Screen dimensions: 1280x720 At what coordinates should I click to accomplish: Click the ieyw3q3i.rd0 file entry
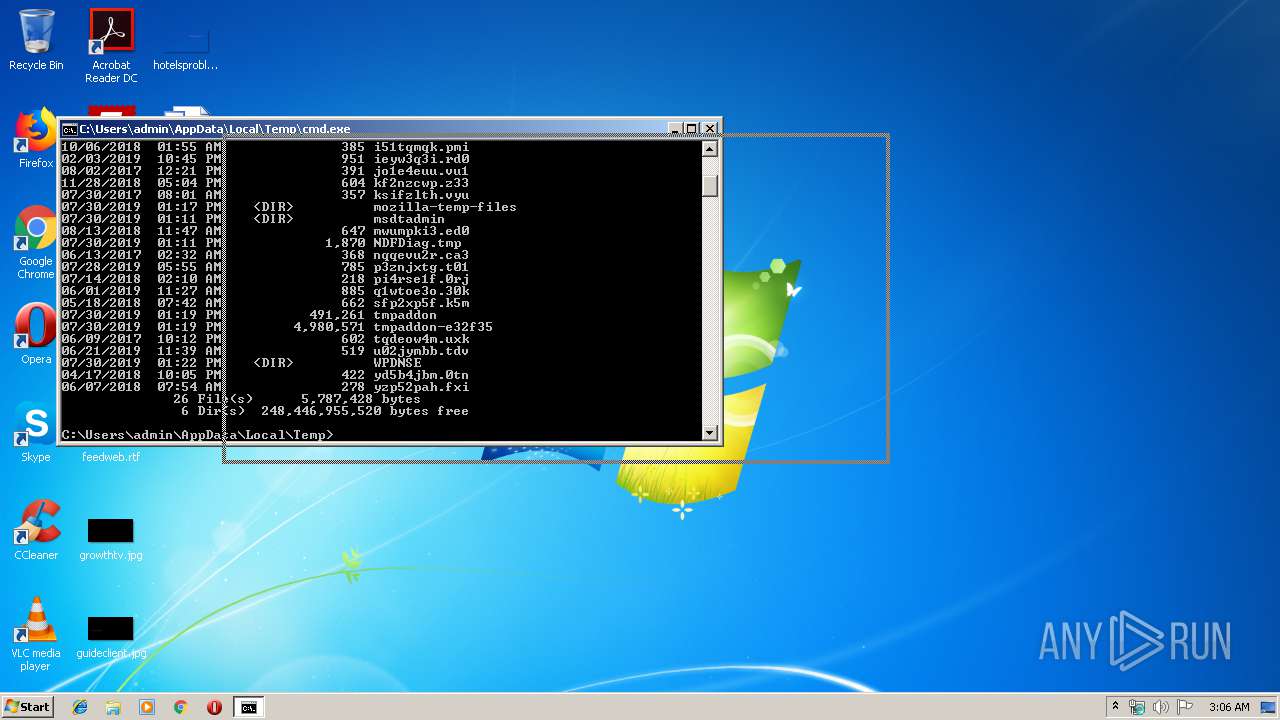point(421,159)
